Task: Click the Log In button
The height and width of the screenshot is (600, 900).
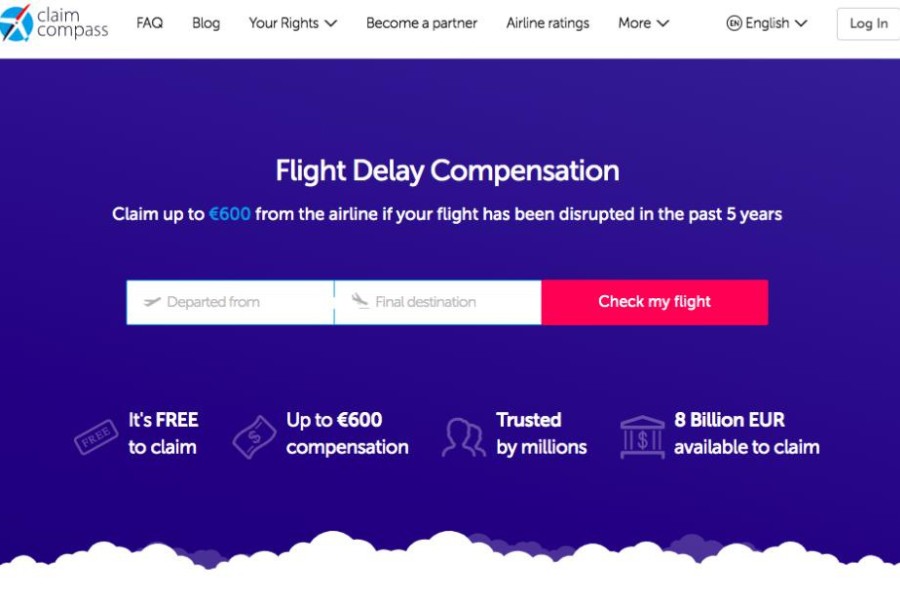Action: pyautogui.click(x=868, y=24)
